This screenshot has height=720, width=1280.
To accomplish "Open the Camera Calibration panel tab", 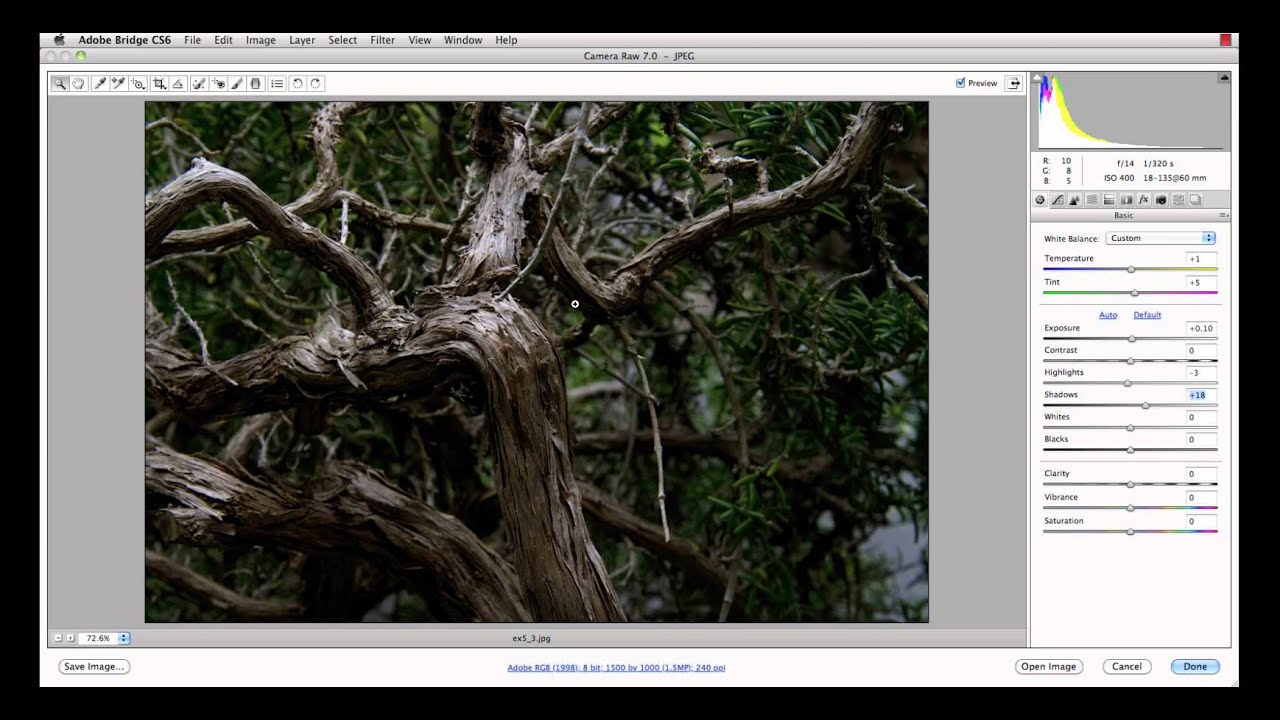I will (1160, 200).
